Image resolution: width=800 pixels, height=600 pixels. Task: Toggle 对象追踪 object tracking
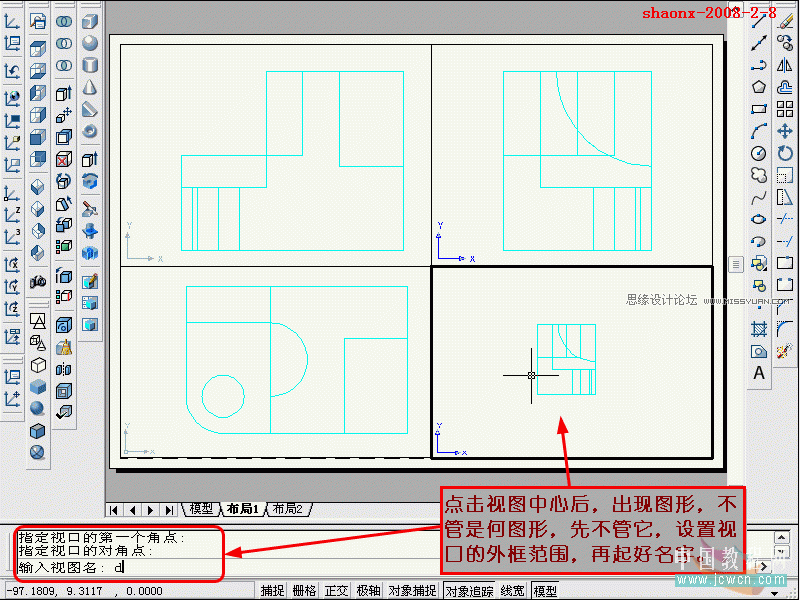coord(470,591)
